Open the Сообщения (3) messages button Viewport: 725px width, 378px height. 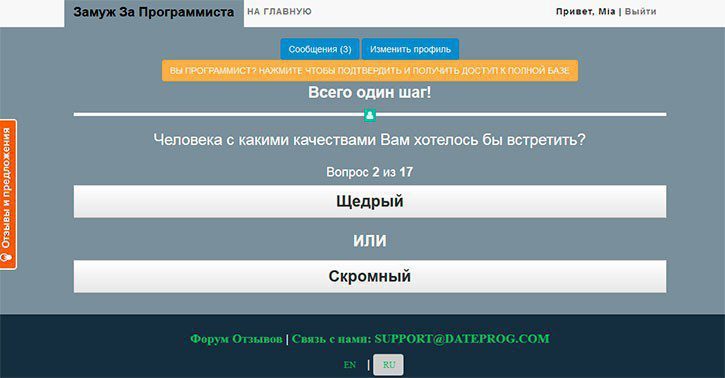319,49
